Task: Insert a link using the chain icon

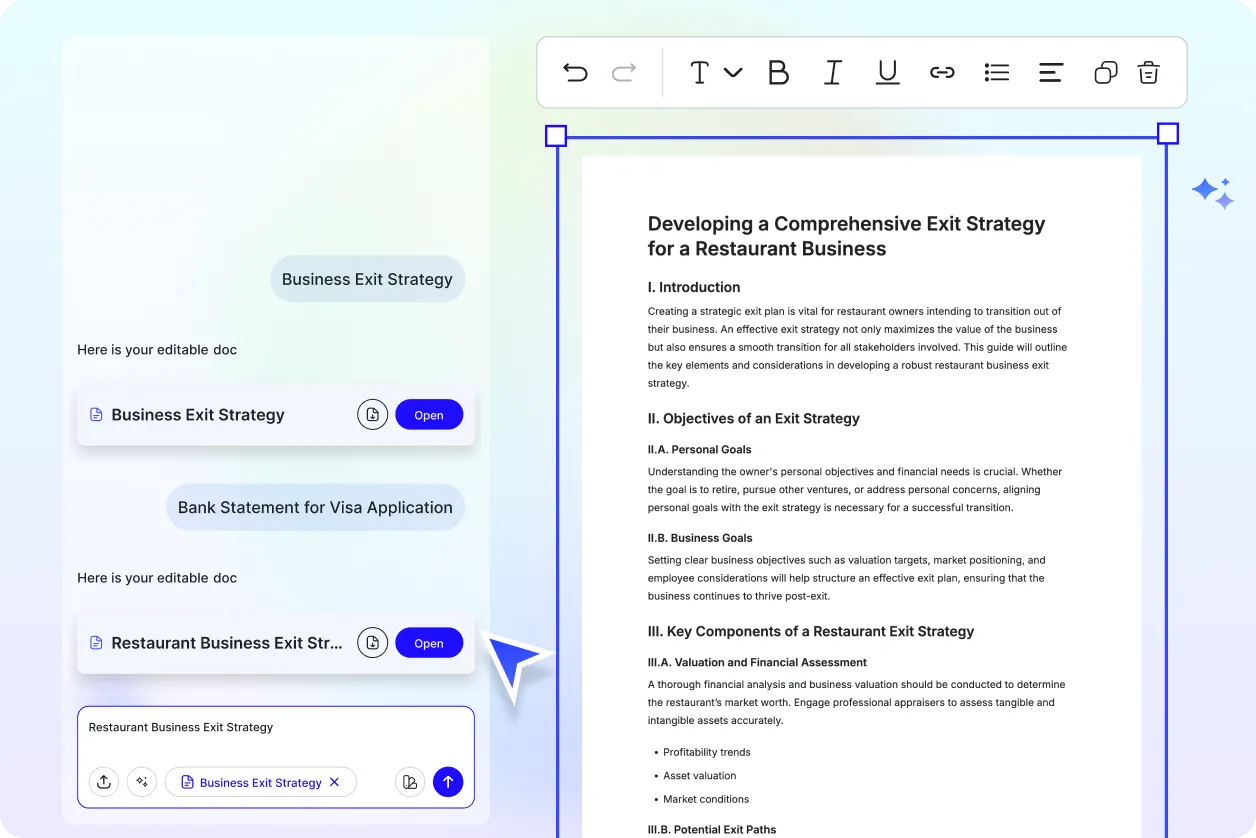Action: [x=942, y=72]
